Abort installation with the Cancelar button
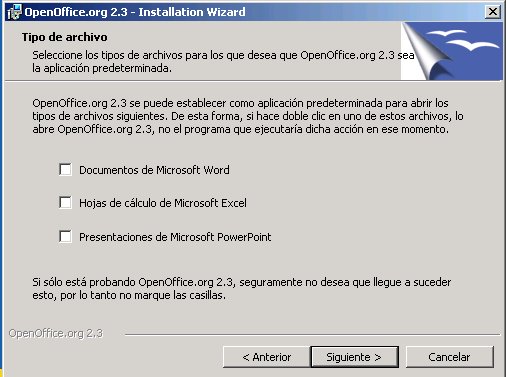506x377 pixels. click(x=450, y=357)
